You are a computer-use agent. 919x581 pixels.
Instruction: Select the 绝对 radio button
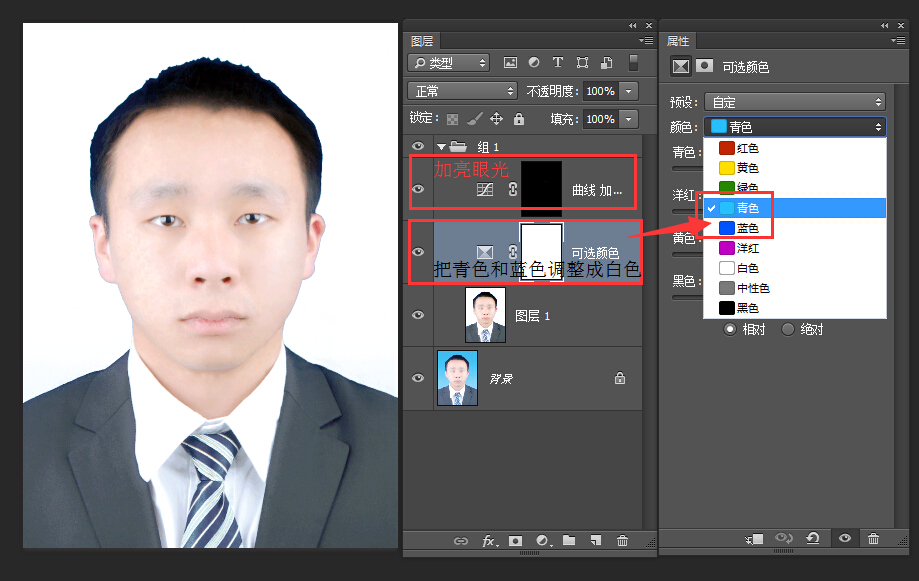click(x=788, y=329)
